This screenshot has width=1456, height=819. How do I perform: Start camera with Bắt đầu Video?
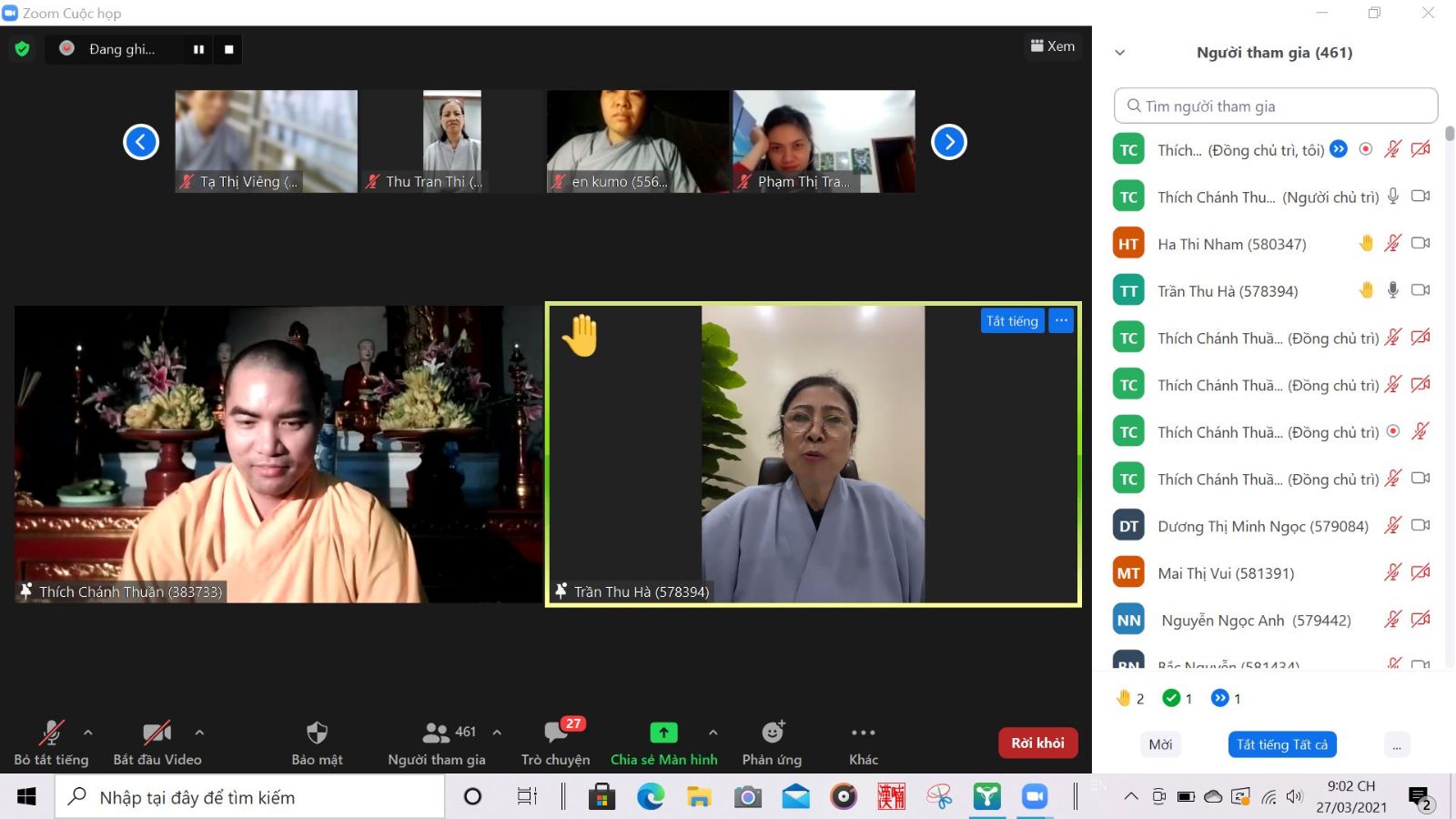(x=157, y=743)
